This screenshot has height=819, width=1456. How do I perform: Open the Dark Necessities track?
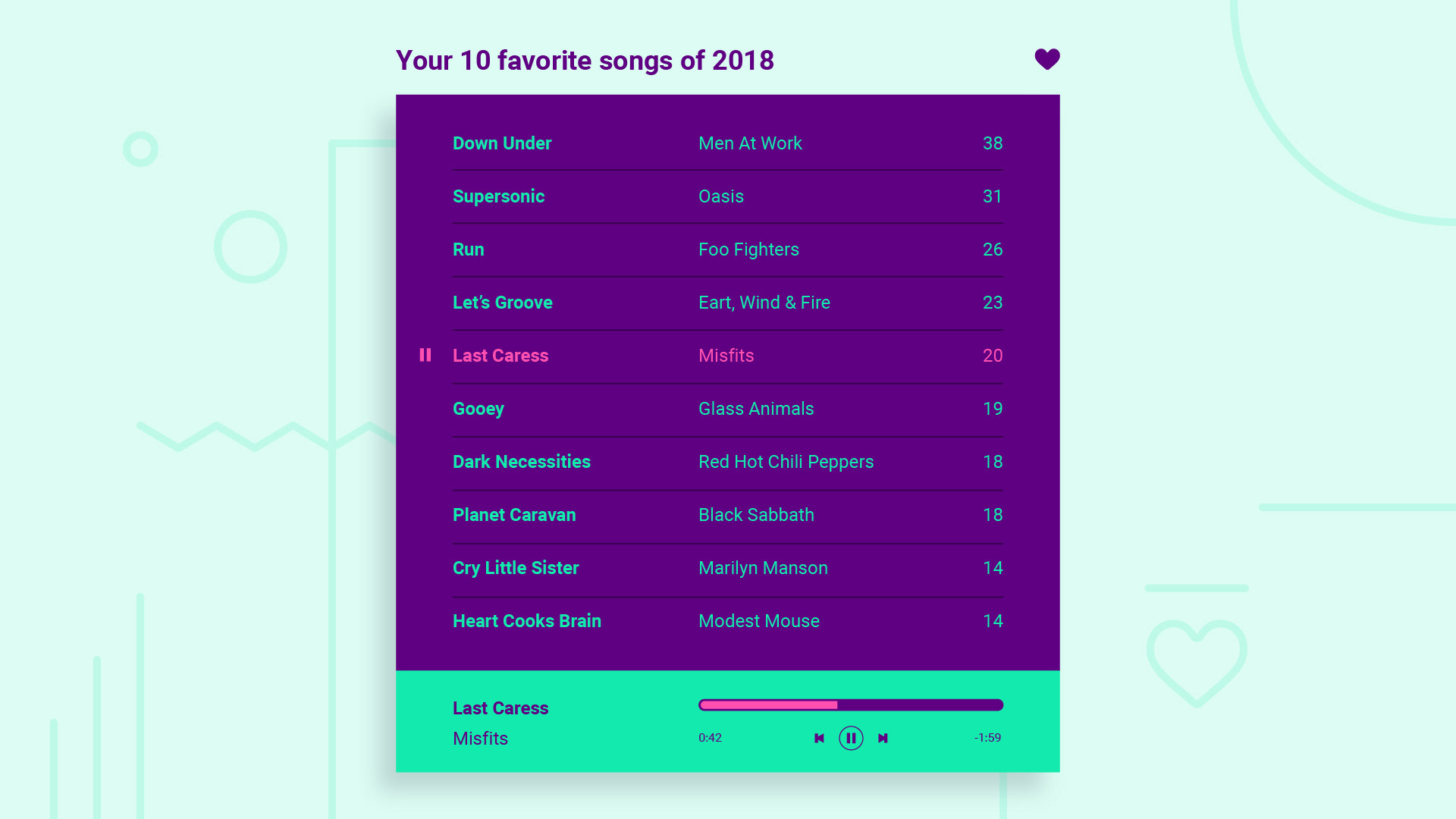click(x=521, y=462)
